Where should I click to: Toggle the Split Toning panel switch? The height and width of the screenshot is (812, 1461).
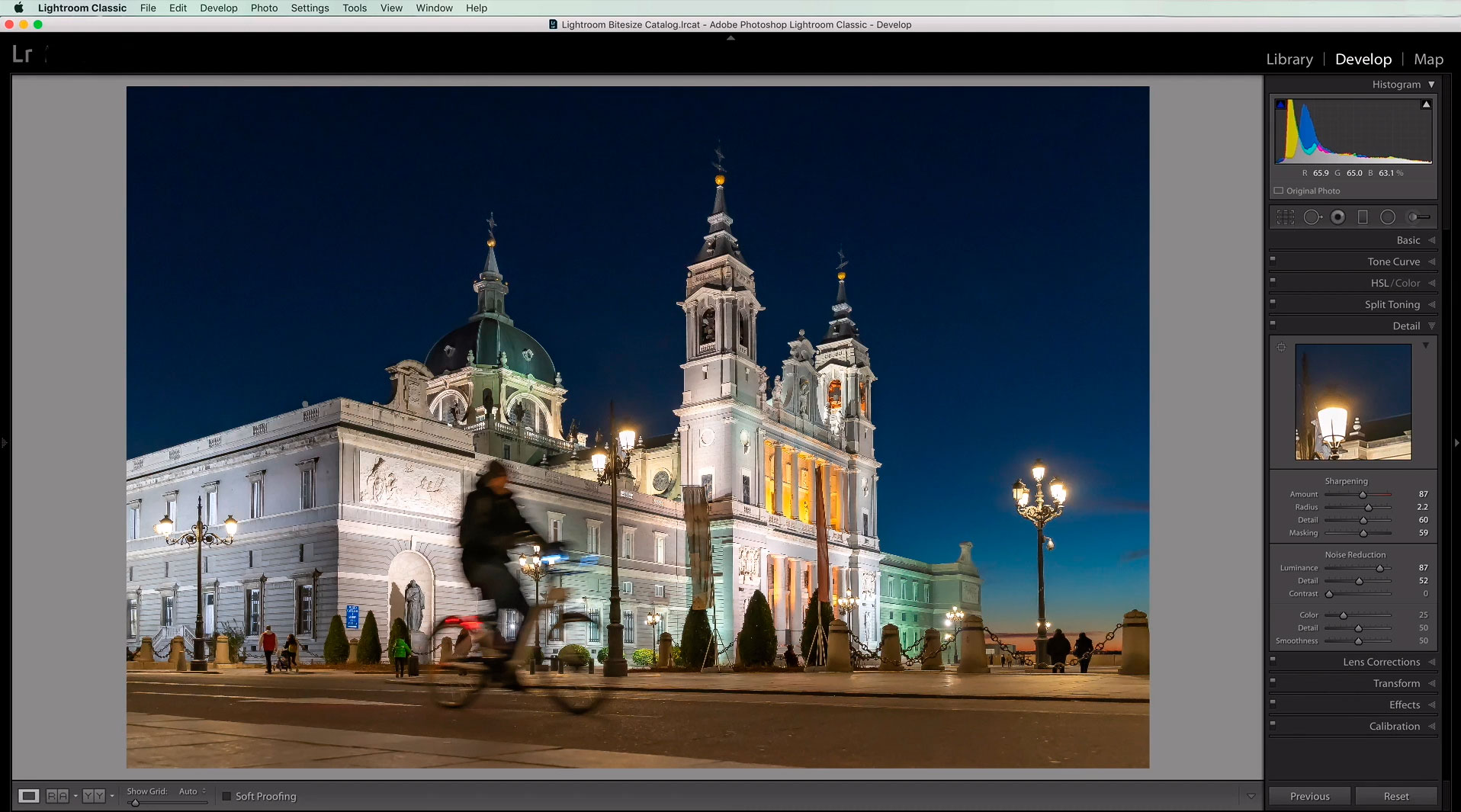coord(1273,302)
